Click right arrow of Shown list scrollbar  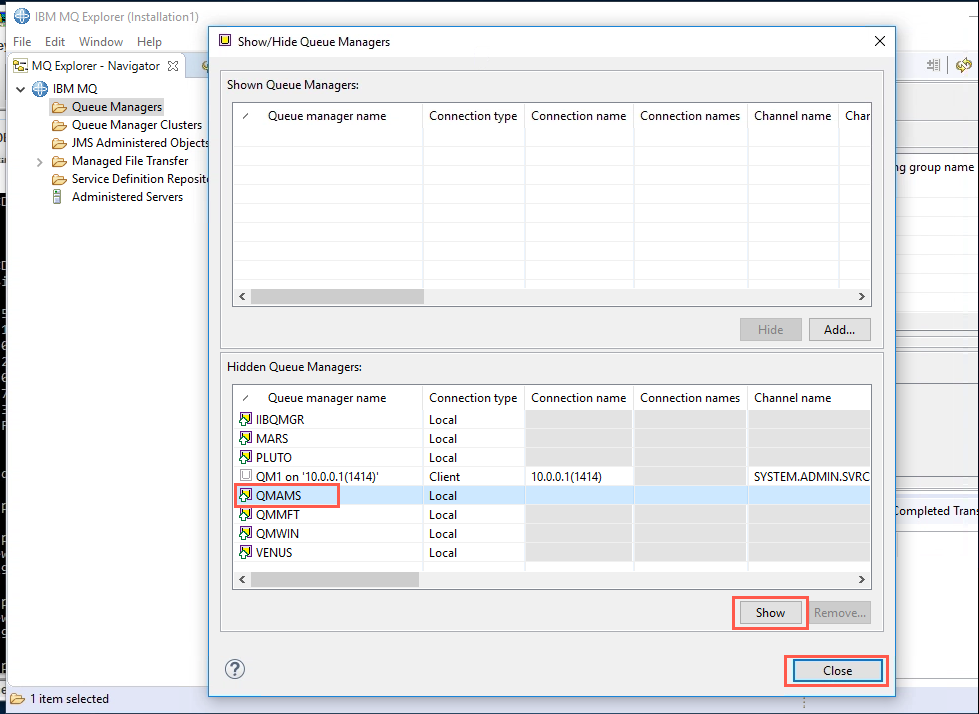[x=862, y=296]
